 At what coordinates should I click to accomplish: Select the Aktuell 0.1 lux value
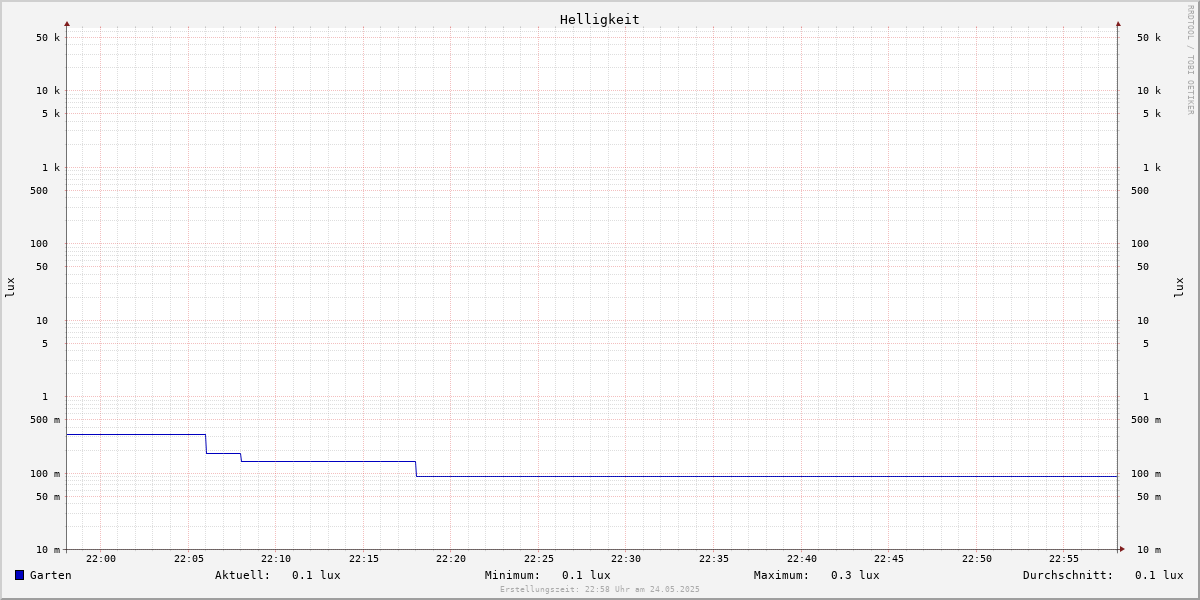316,575
